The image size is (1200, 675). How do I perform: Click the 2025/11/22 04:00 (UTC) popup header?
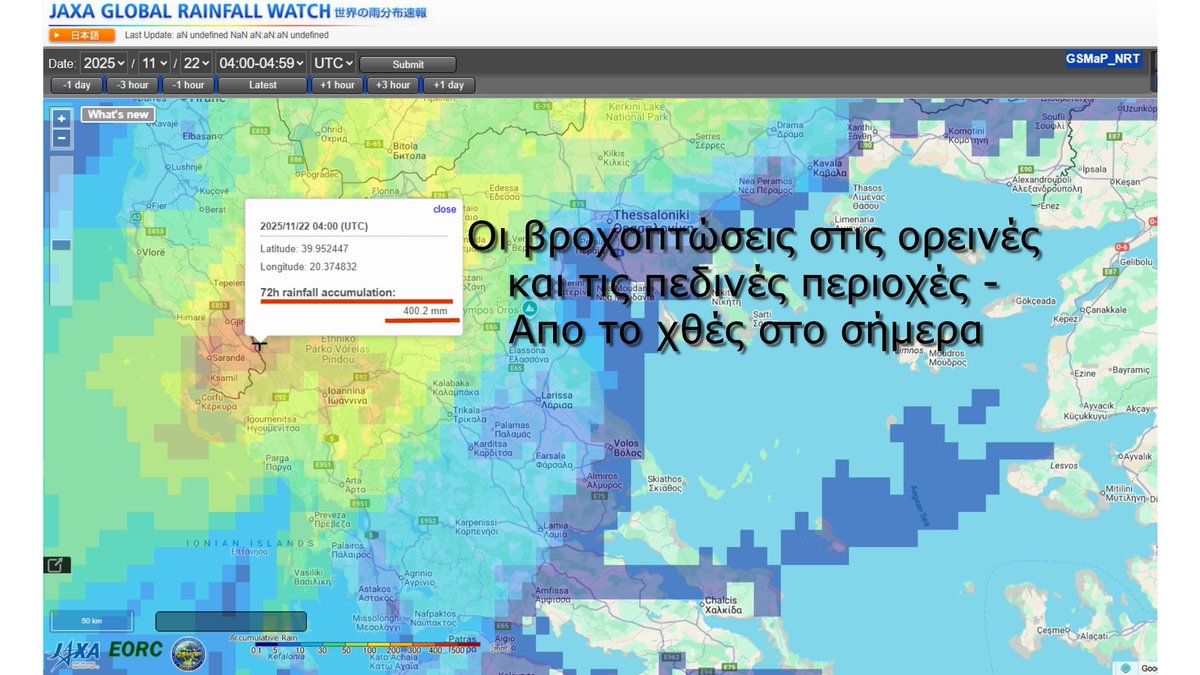[x=314, y=226]
